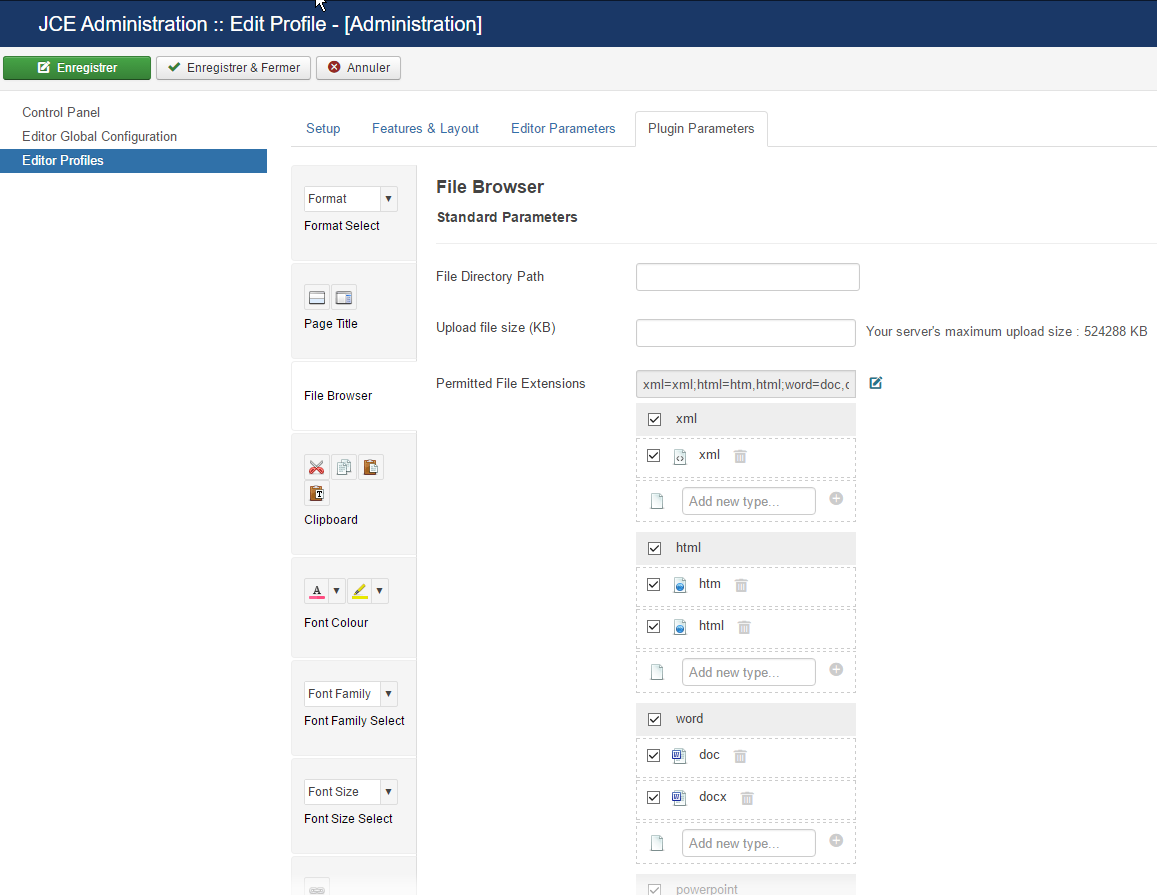Click the first Page Title icon
This screenshot has width=1157, height=895.
click(317, 297)
